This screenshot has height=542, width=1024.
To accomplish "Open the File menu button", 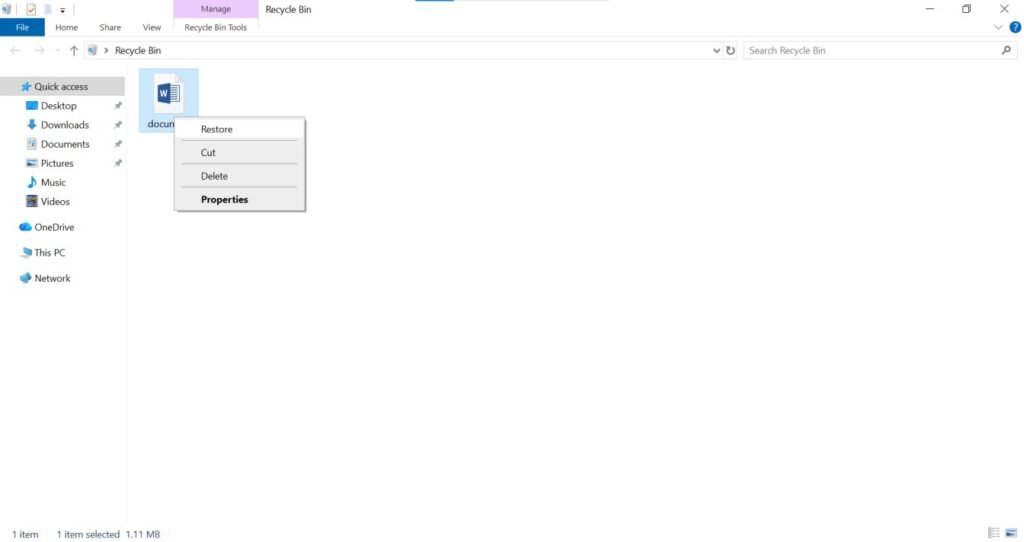I will tap(22, 28).
